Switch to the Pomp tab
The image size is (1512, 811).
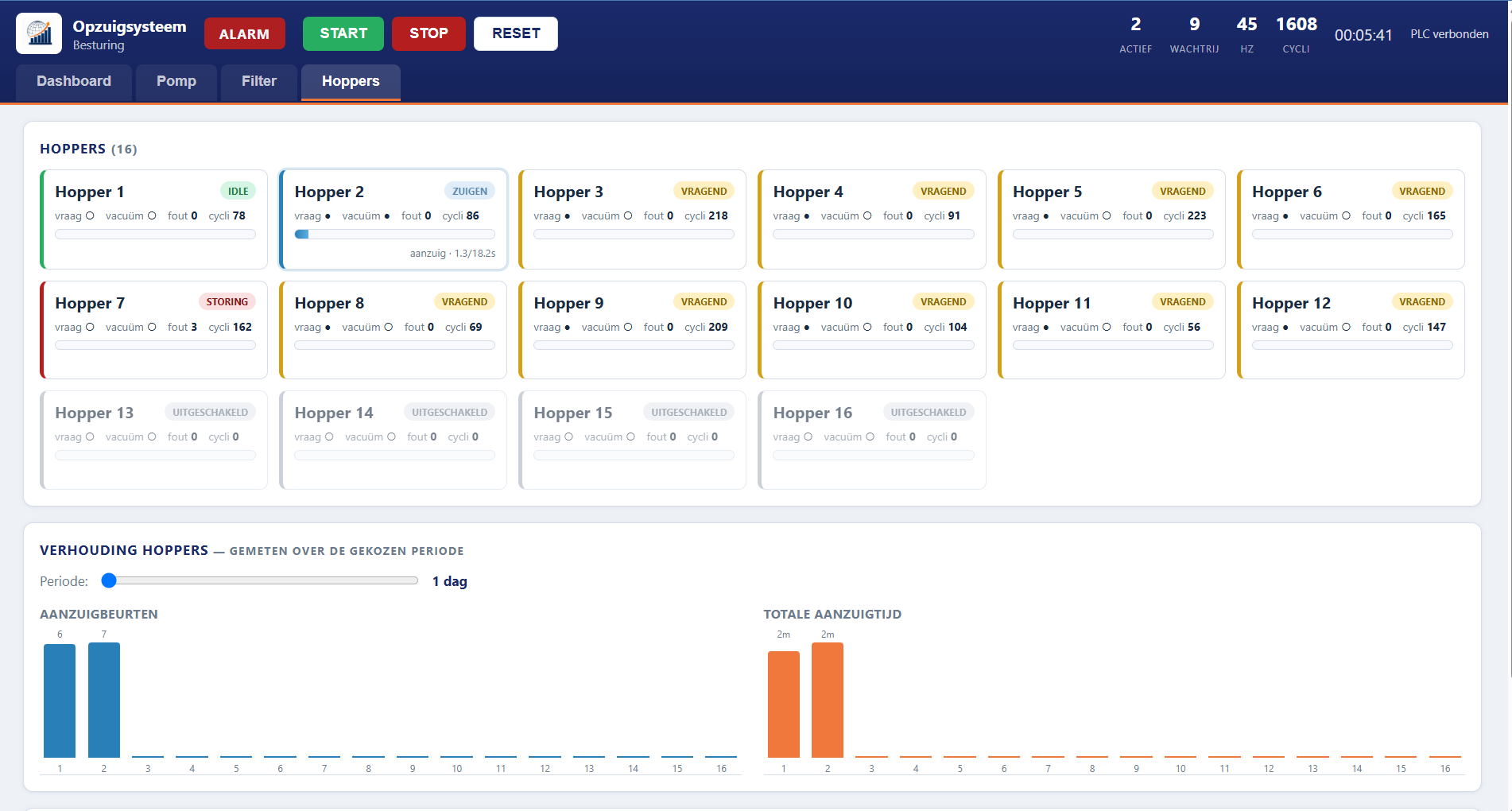[x=176, y=82]
